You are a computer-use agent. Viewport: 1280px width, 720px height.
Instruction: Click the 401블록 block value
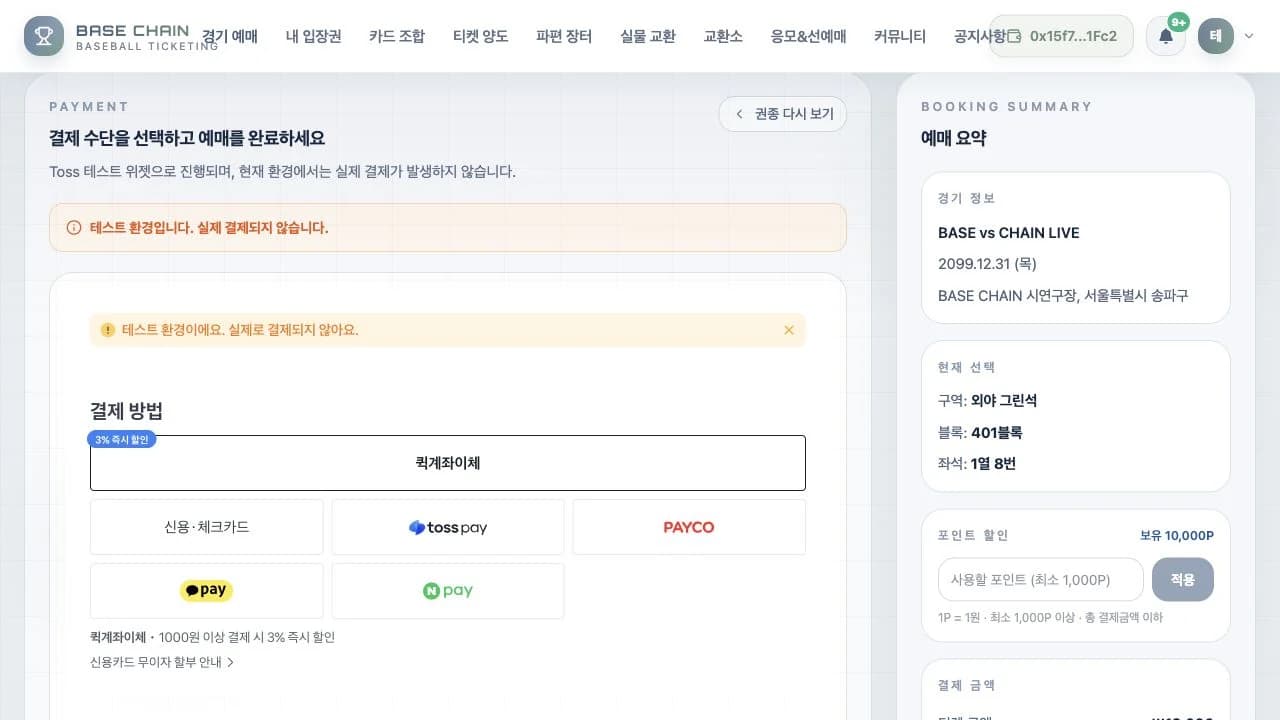click(x=996, y=433)
